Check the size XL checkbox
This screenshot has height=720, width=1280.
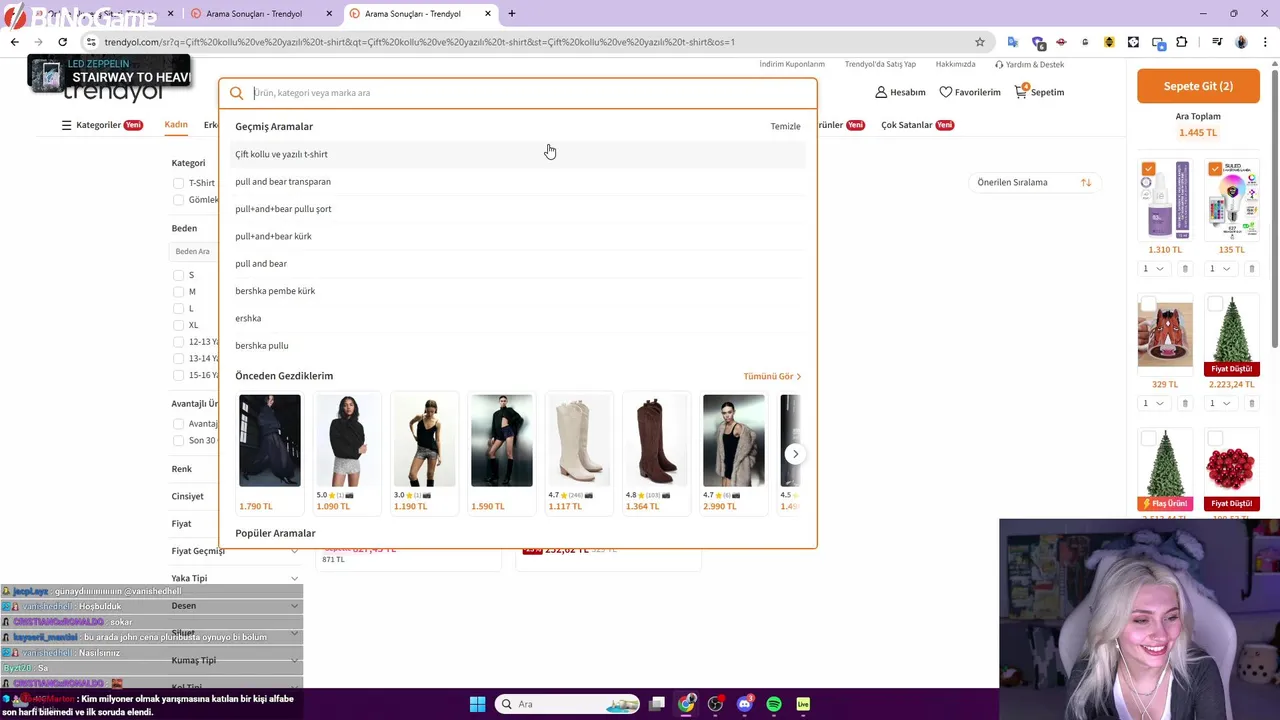(x=178, y=325)
